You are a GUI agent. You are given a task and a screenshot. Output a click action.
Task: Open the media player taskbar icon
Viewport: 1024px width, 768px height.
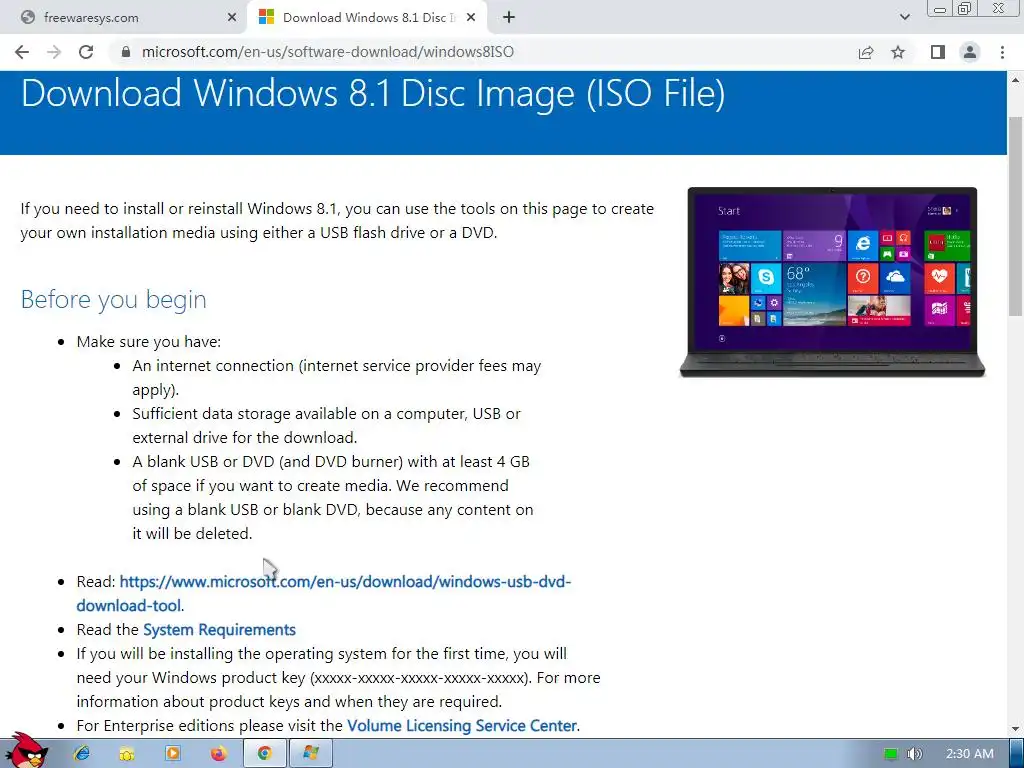[x=173, y=754]
